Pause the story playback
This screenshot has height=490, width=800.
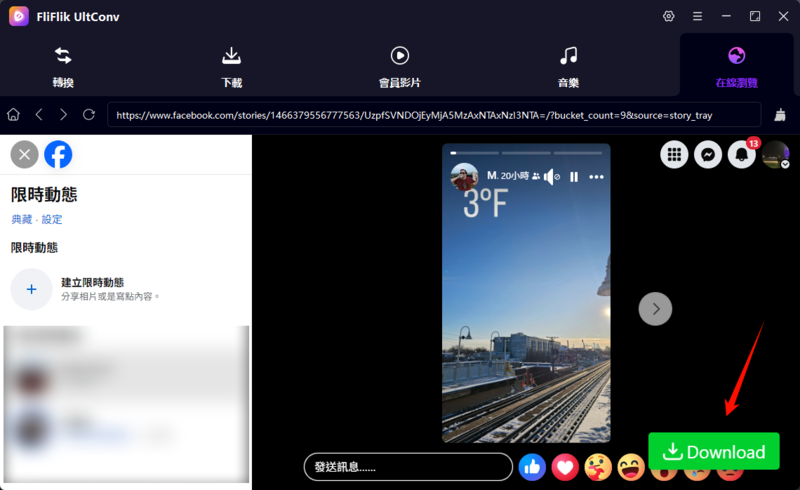tap(574, 177)
